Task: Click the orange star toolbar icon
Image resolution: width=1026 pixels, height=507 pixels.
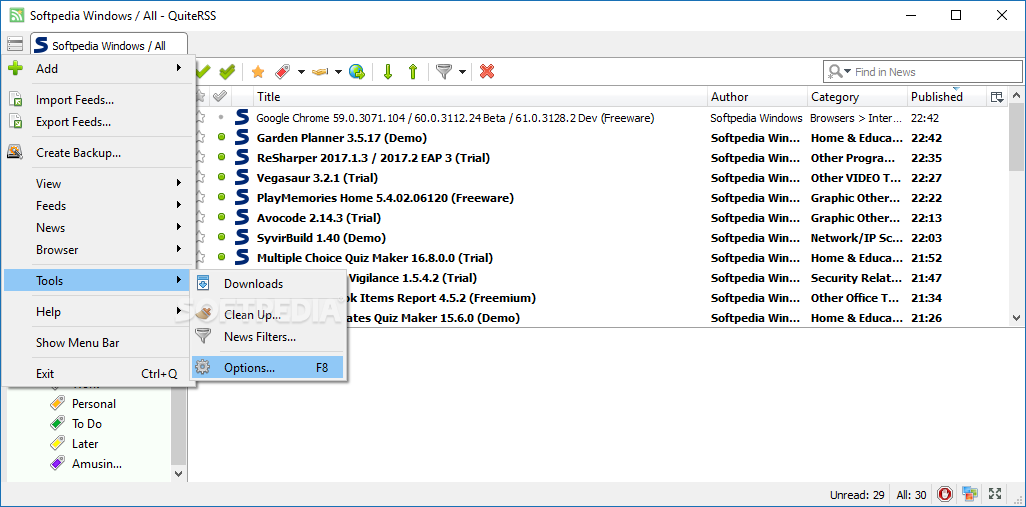Action: [258, 71]
